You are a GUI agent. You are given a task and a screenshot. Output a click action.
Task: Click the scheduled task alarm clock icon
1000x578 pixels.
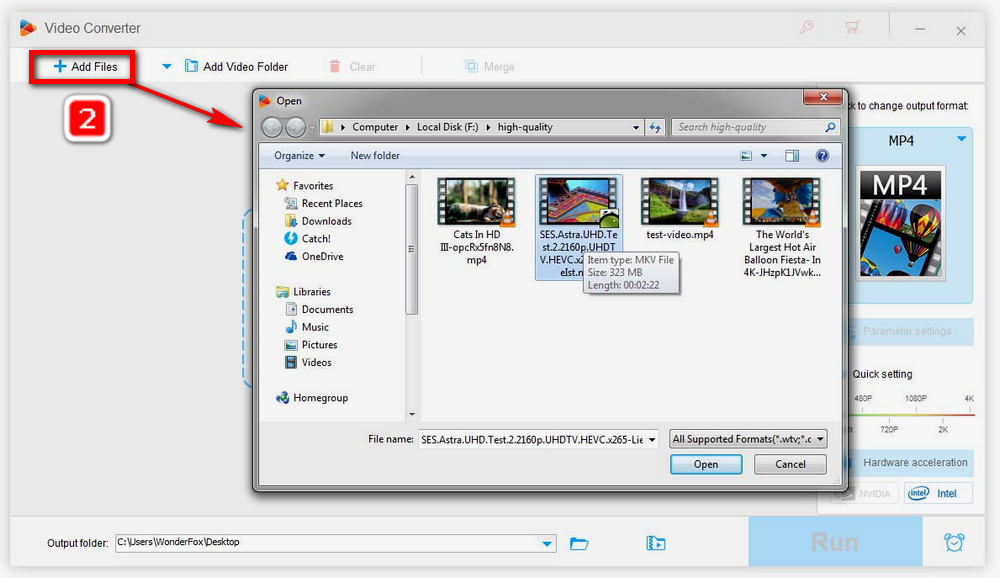954,540
